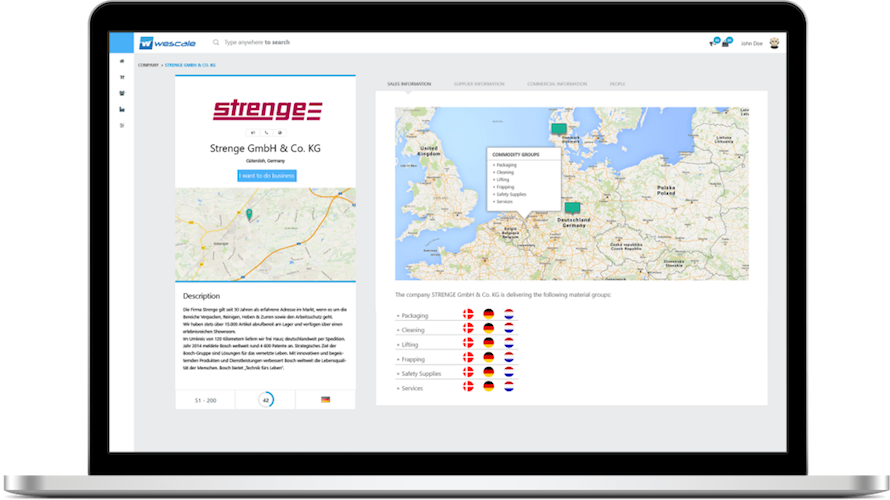This screenshot has height=500, width=890.
Task: Click green marker over Denmark on map
Action: [559, 129]
